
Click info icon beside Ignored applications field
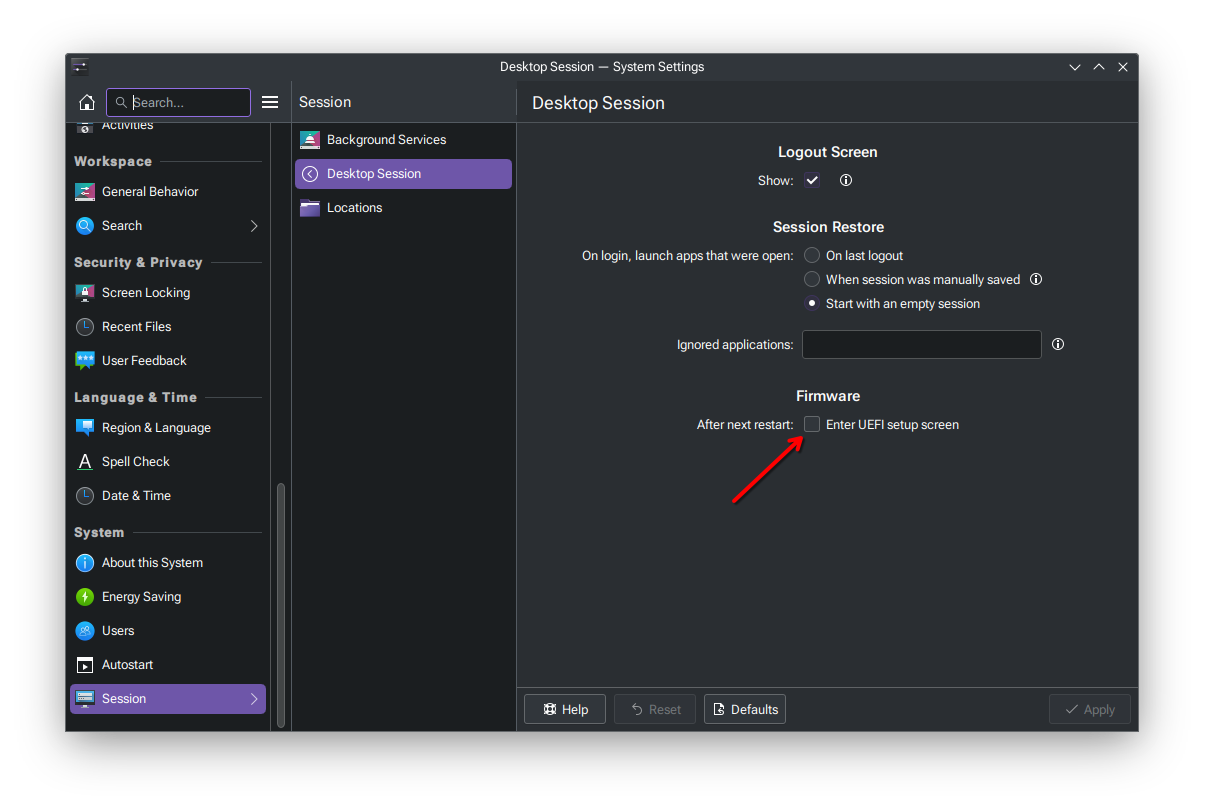point(1058,344)
